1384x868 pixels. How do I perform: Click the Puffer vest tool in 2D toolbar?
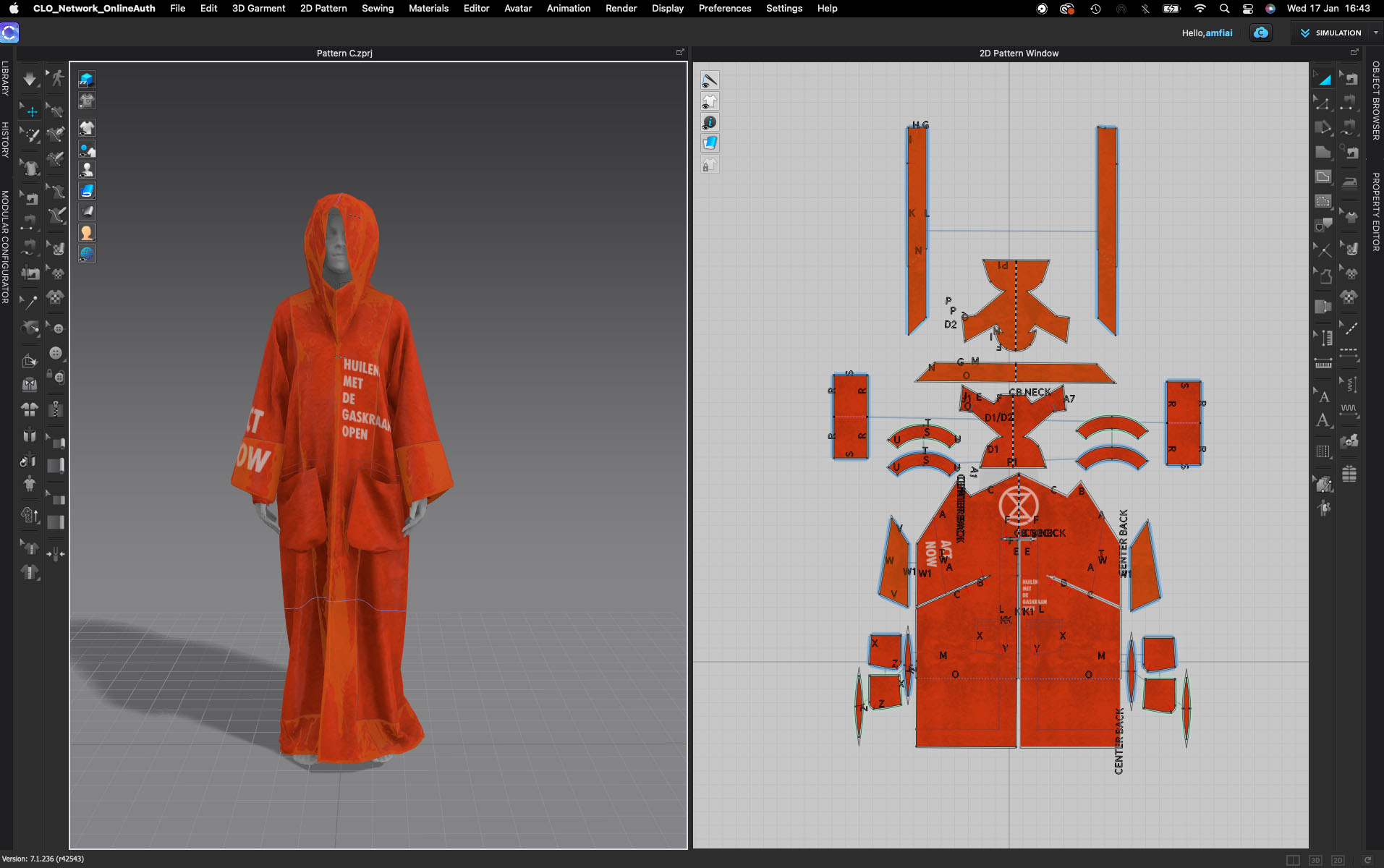point(1349,474)
